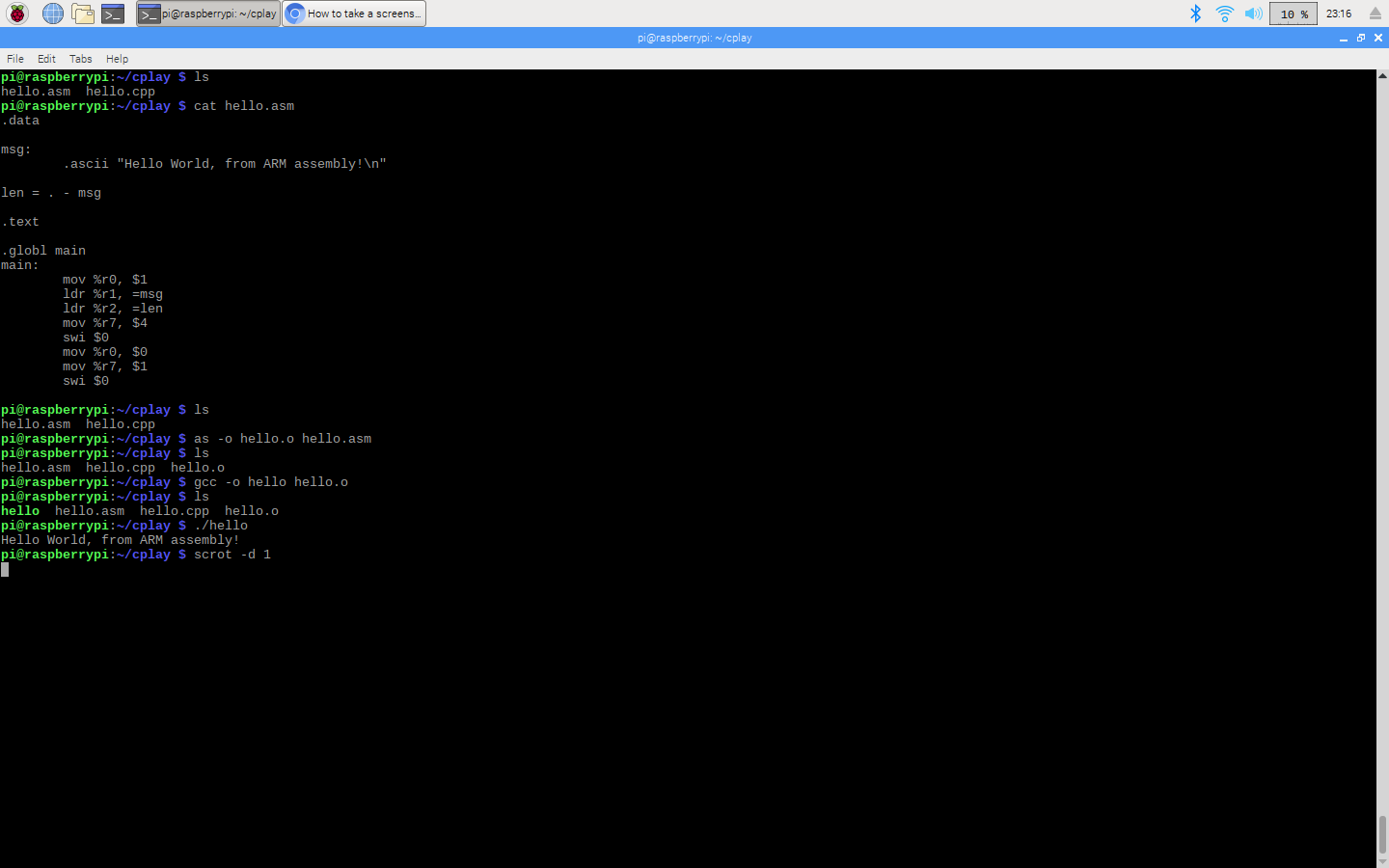Click the terminal cursor block
Screen dimensions: 1389x868
(x=5, y=569)
